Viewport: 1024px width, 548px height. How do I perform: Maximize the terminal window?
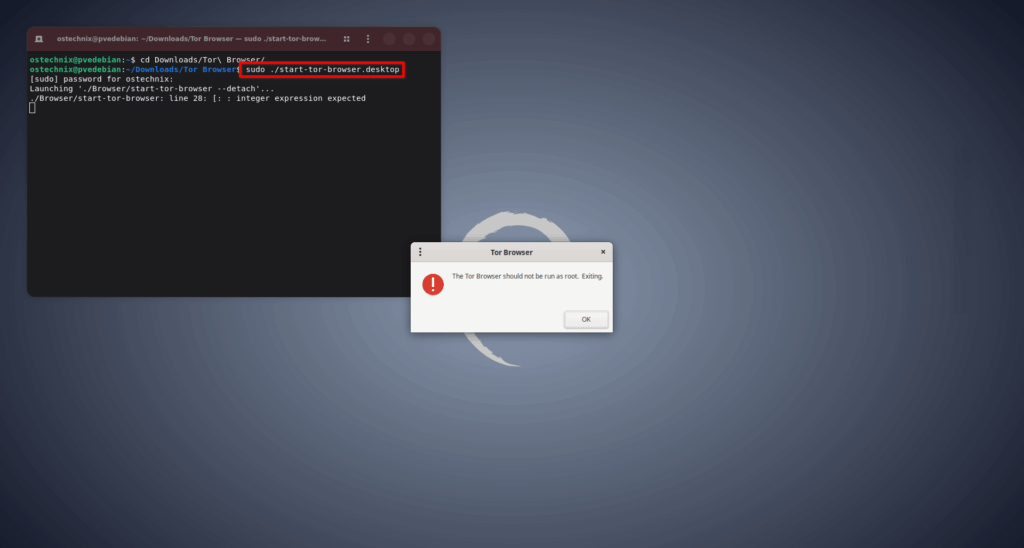[409, 39]
